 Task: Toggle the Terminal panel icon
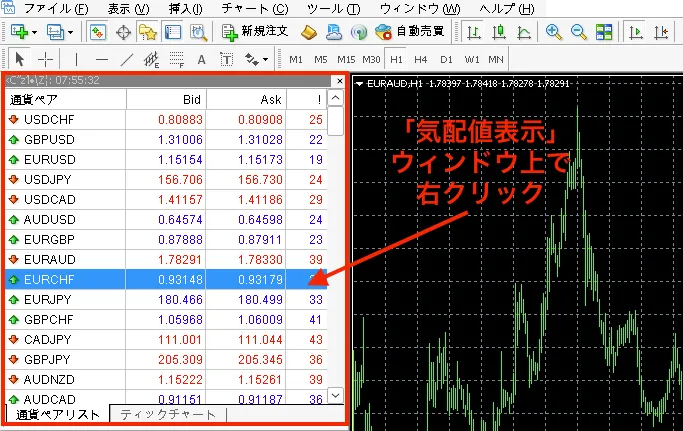click(x=173, y=32)
